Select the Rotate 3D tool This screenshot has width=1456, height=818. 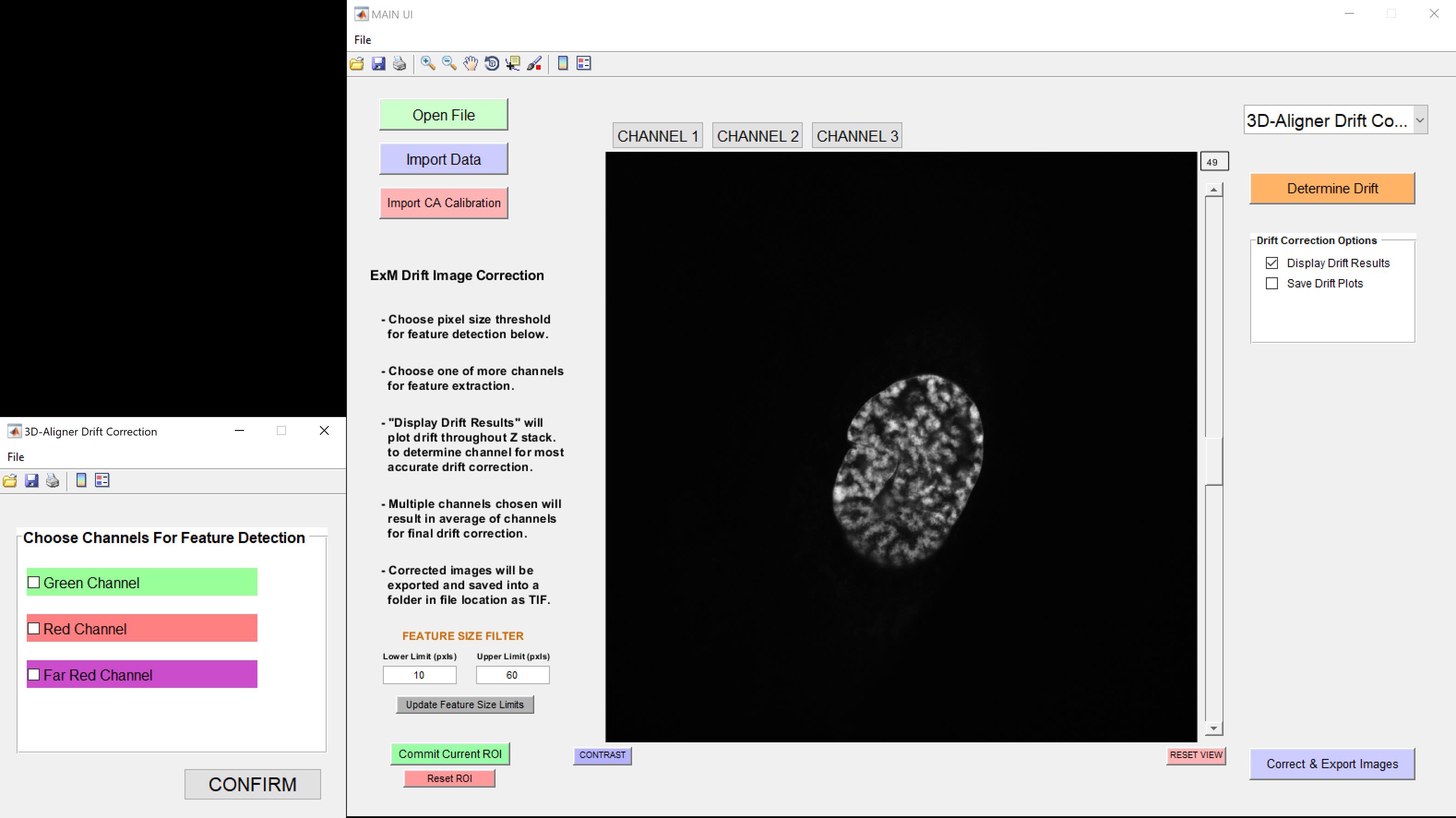pyautogui.click(x=492, y=63)
